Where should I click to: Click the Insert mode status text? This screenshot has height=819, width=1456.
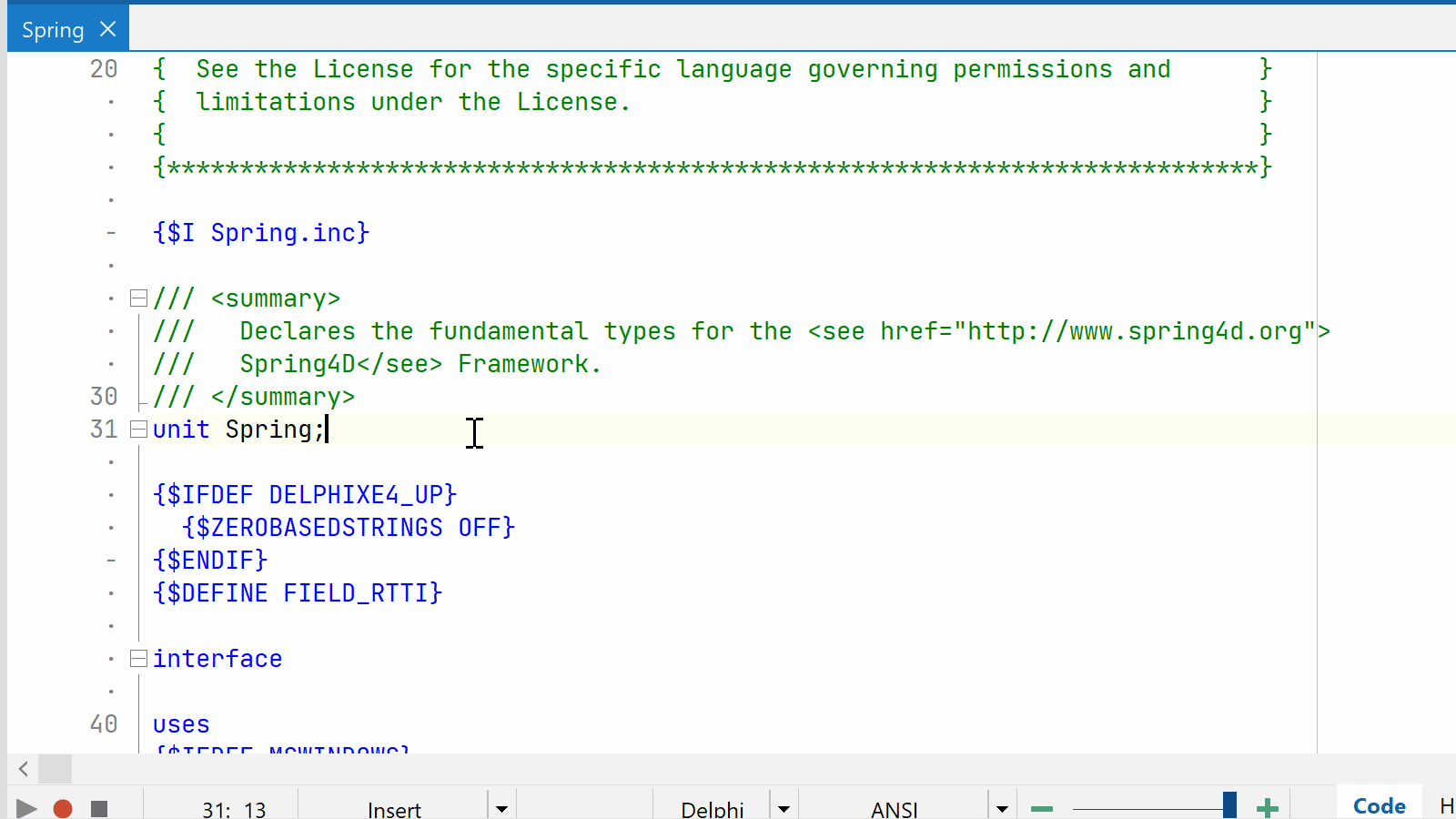[x=394, y=809]
